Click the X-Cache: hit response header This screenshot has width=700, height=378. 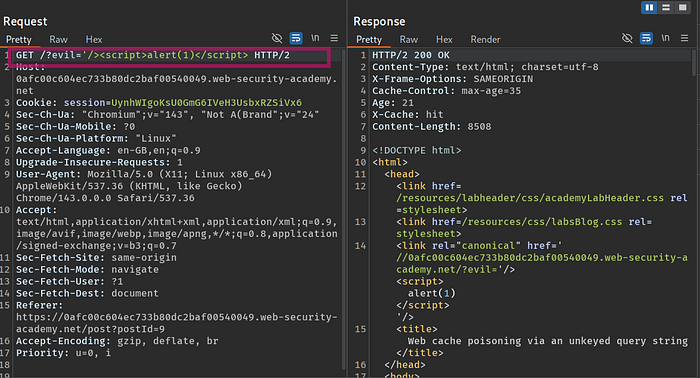coord(408,115)
